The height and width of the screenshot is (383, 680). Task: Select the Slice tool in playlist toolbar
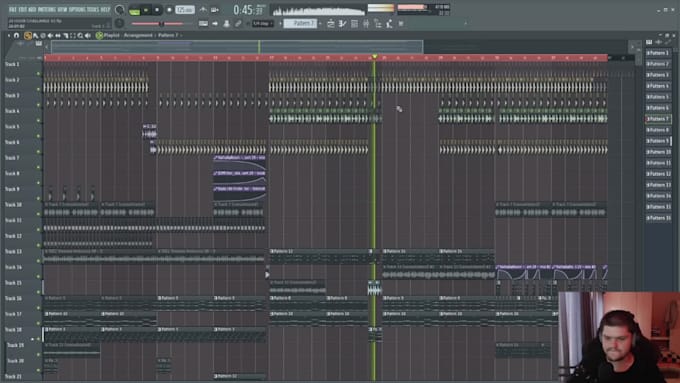point(65,36)
